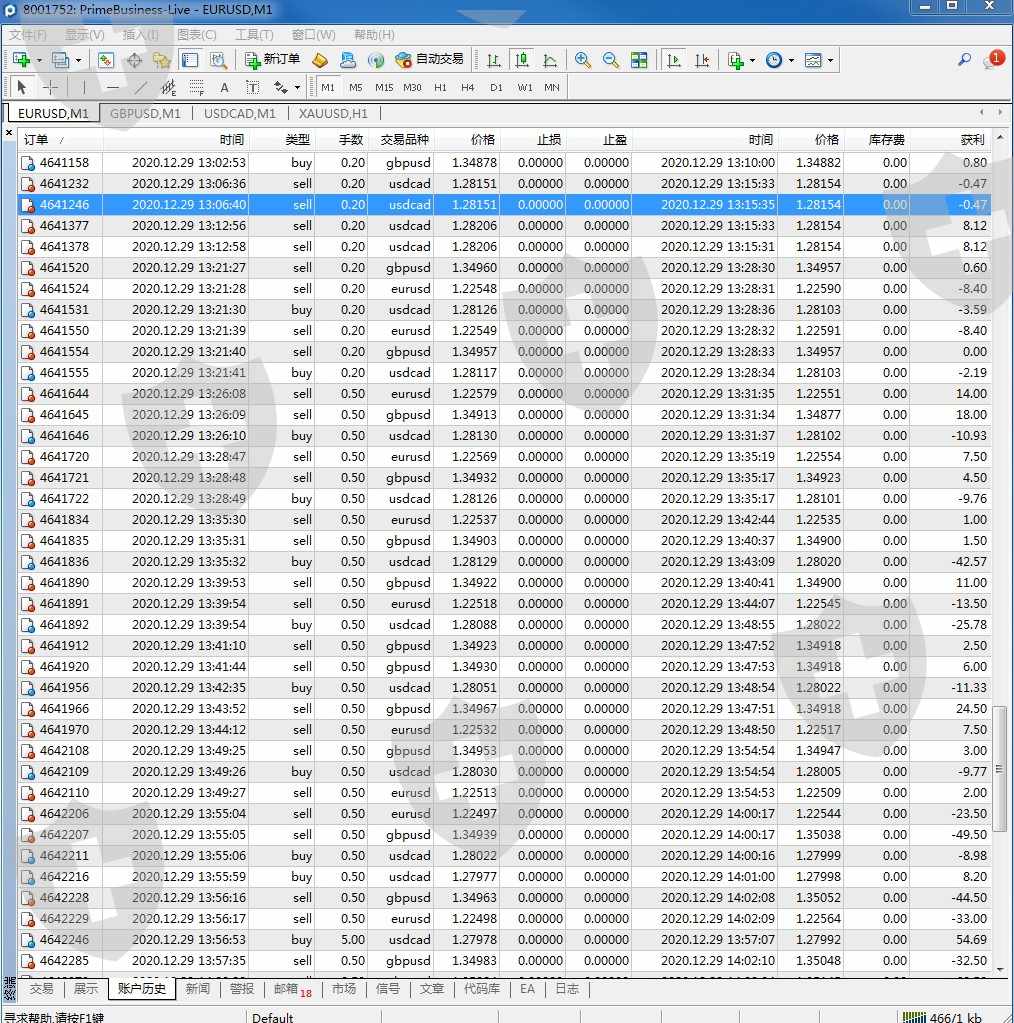Select the draw trendline tool
Screen dimensions: 1014x1023
[141, 87]
